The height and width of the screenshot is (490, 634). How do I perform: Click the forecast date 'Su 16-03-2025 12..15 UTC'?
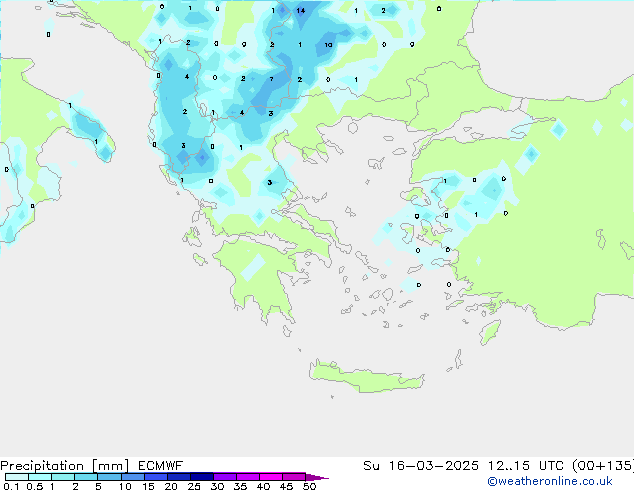[463, 466]
